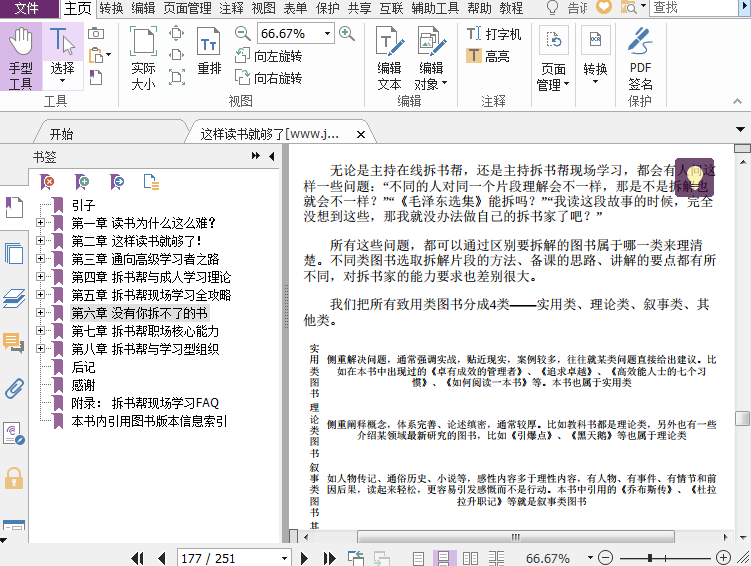Click in the 查找 search field
Image resolution: width=751 pixels, height=566 pixels.
[x=696, y=8]
